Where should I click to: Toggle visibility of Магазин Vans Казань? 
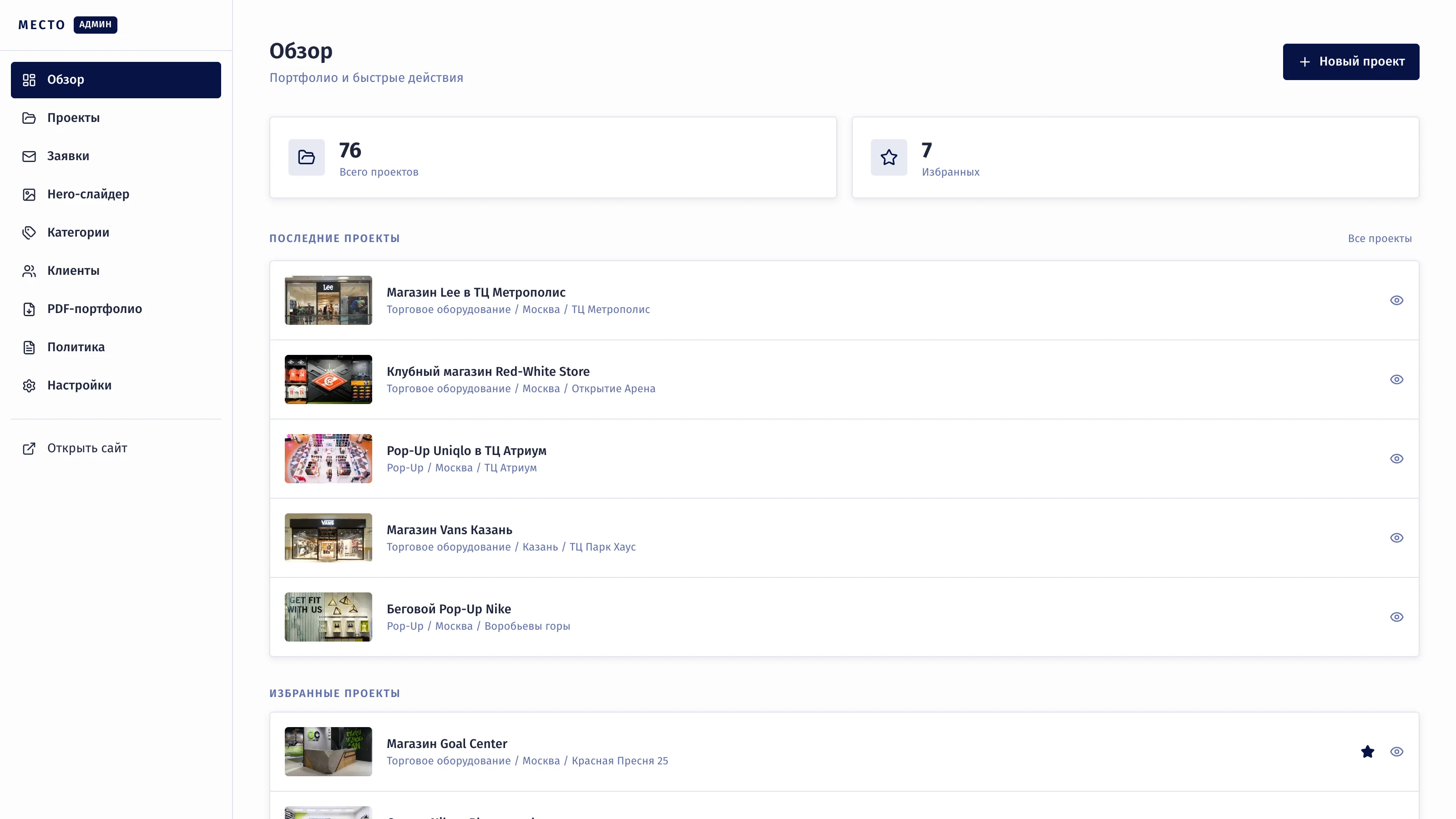1397,537
